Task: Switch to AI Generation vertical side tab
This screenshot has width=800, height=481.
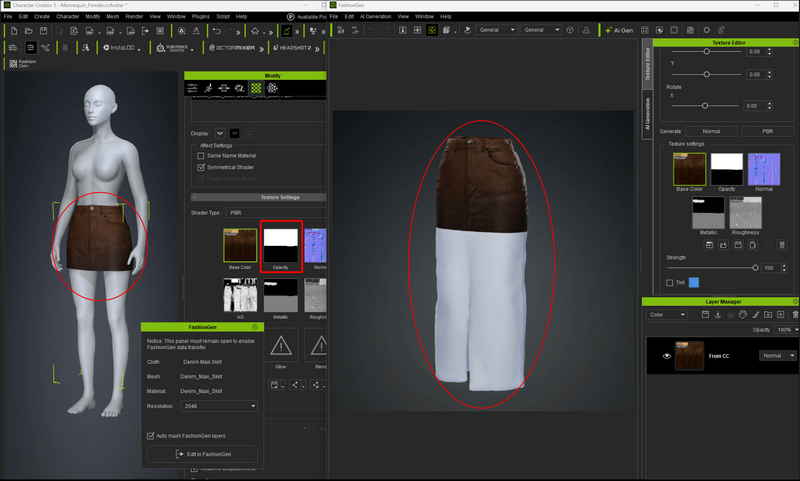Action: [x=647, y=113]
